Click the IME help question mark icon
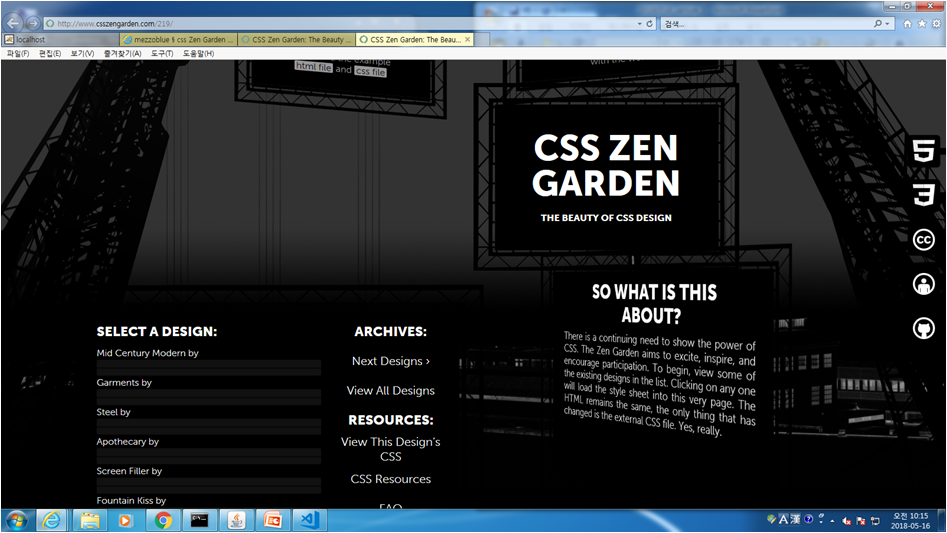This screenshot has width=947, height=533. tap(808, 519)
